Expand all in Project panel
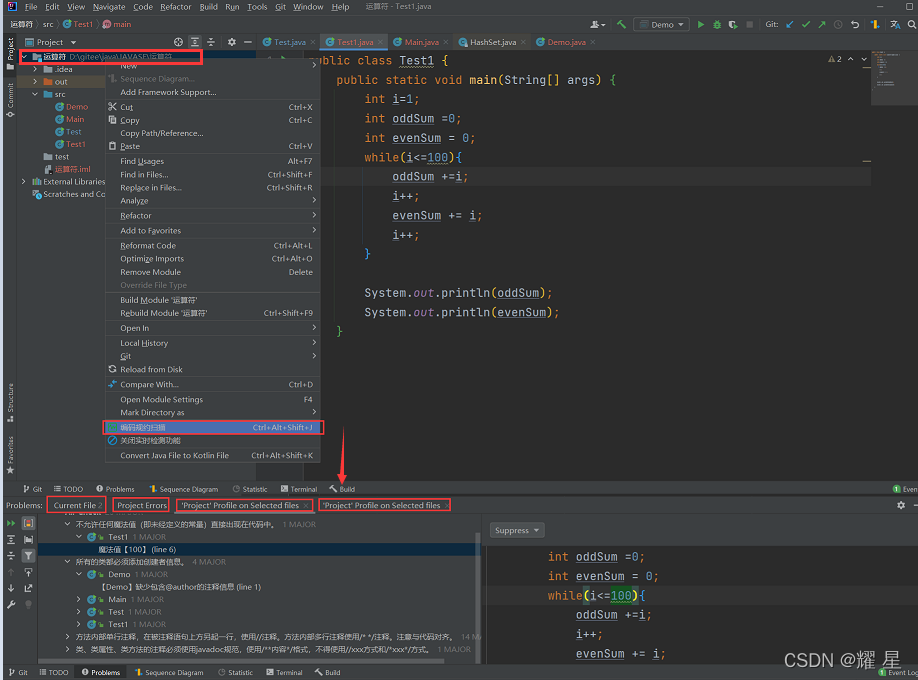 [195, 42]
